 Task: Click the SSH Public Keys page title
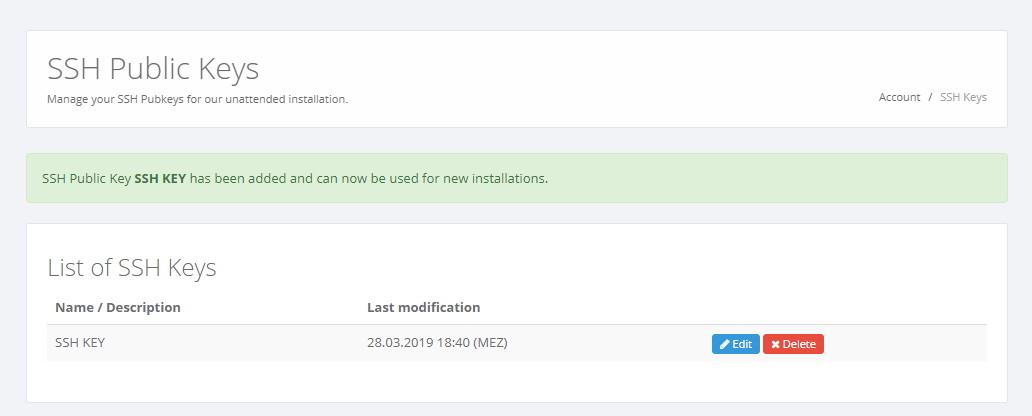click(153, 68)
